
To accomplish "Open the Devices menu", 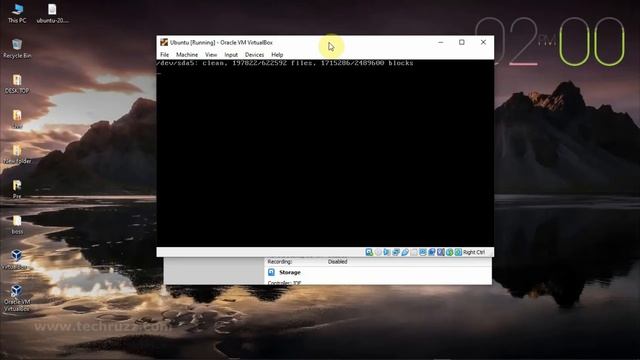I will 254,55.
